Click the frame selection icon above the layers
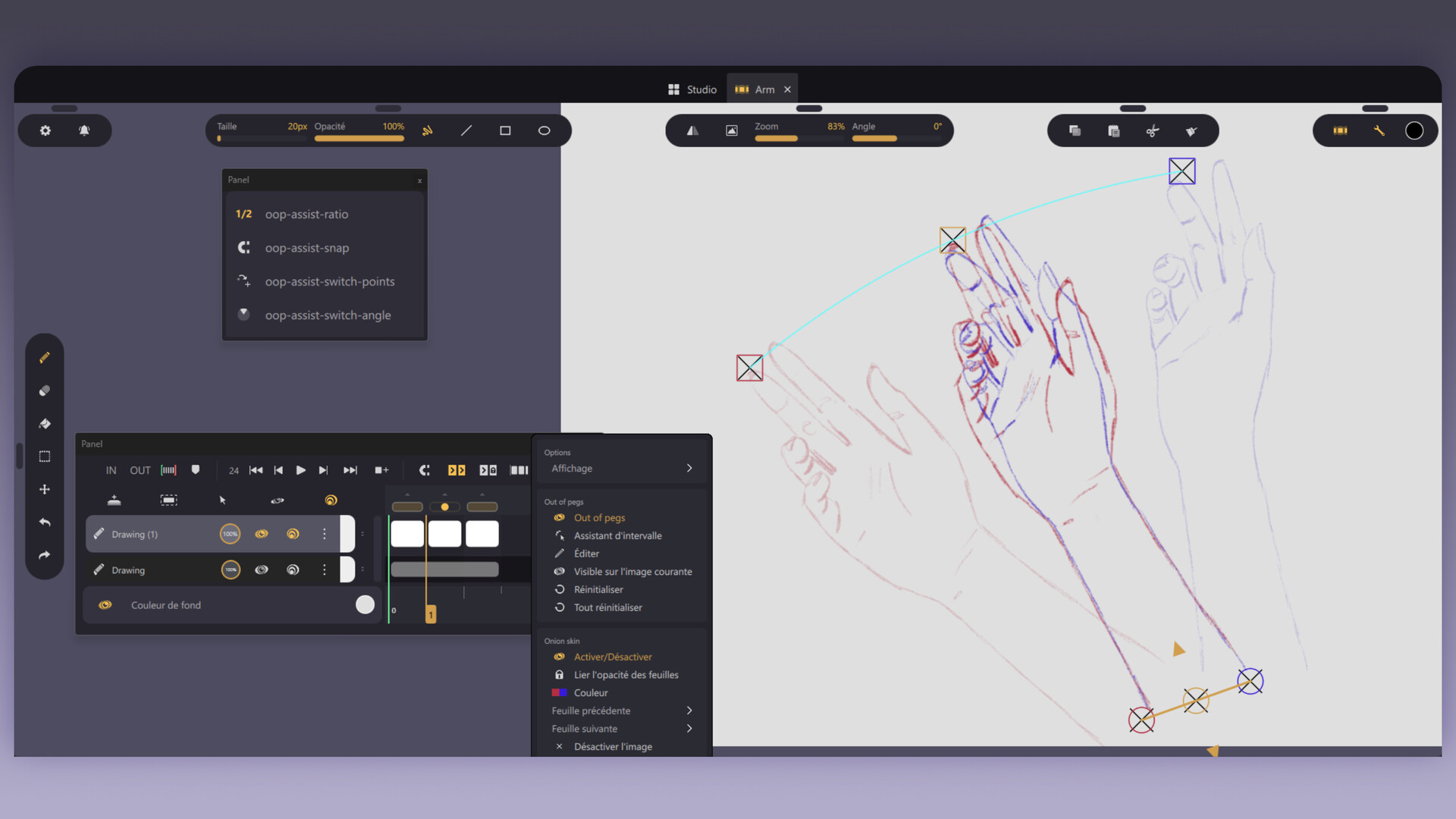 pos(168,500)
